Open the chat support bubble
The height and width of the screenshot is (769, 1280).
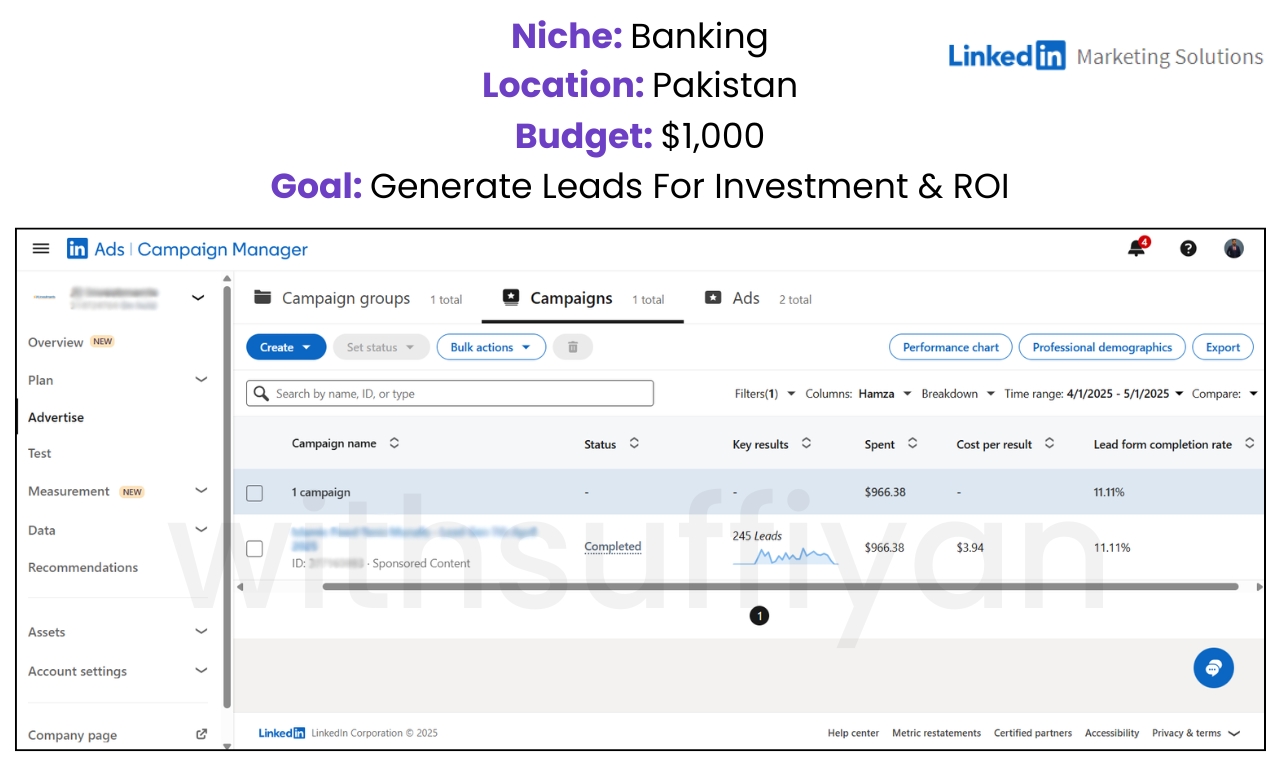click(1213, 667)
